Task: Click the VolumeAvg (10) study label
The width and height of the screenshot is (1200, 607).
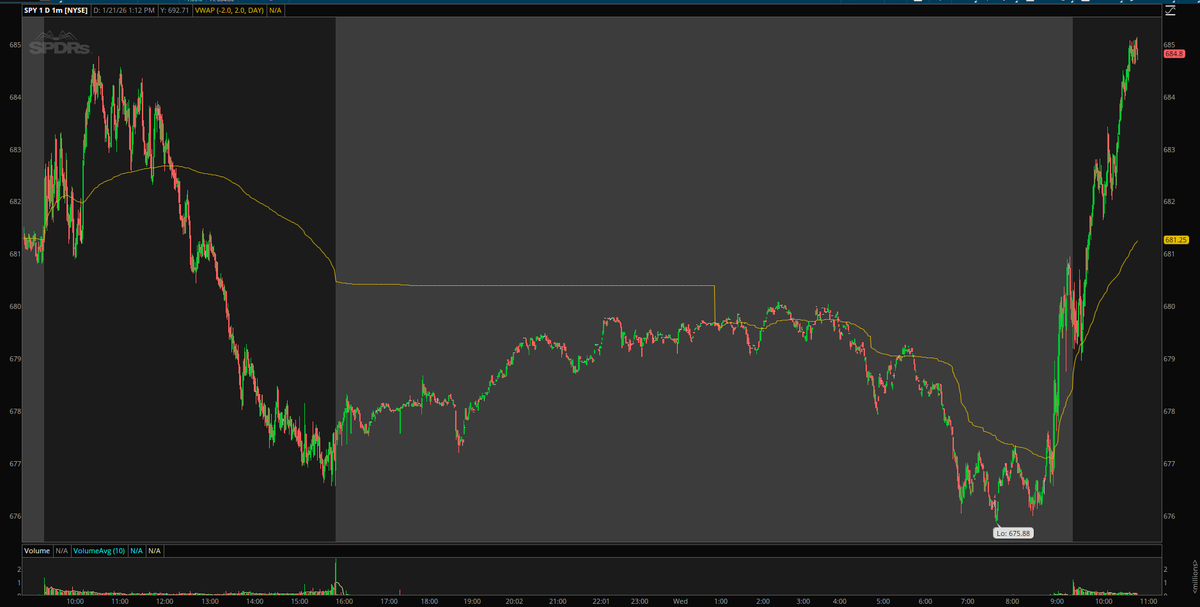Action: click(97, 550)
